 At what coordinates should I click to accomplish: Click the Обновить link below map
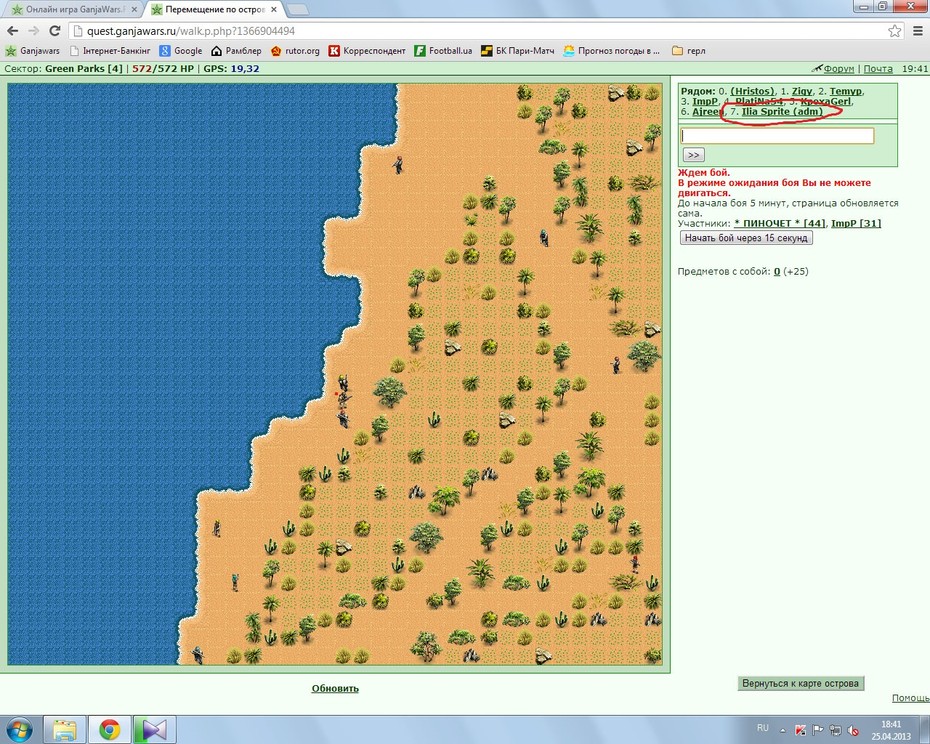tap(335, 689)
